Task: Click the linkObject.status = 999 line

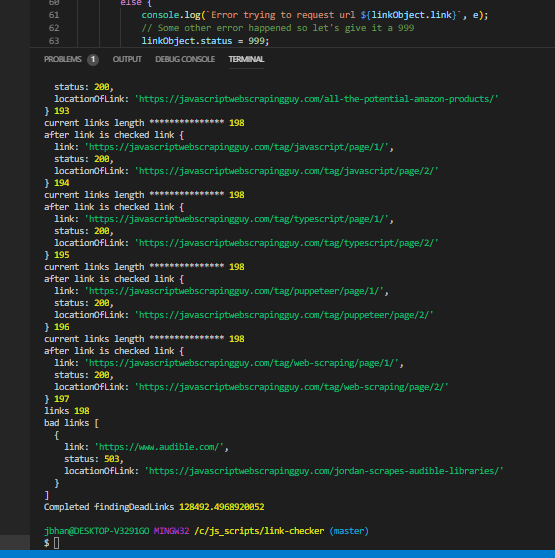Action: pos(205,41)
